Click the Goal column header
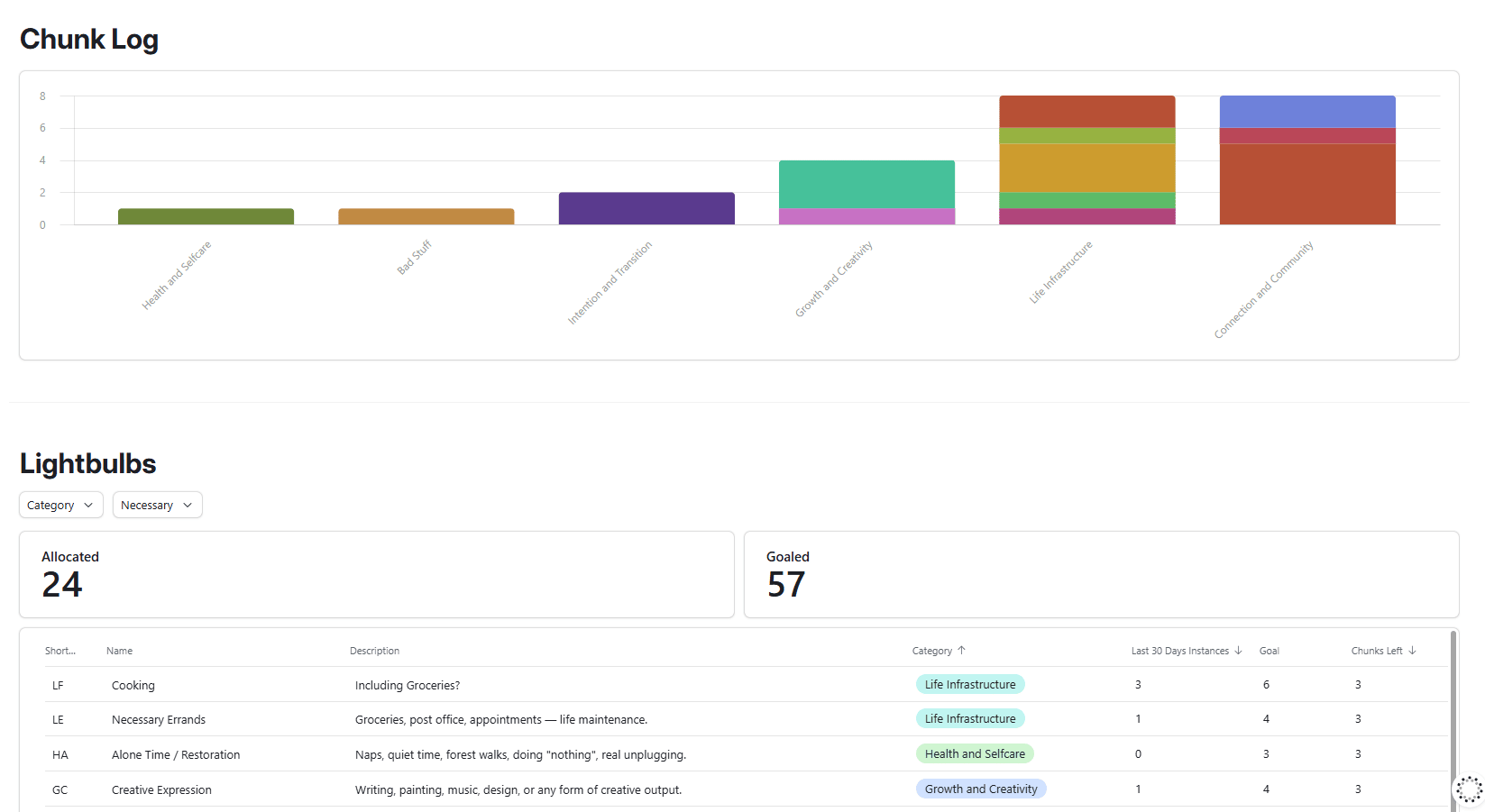 [x=1270, y=651]
